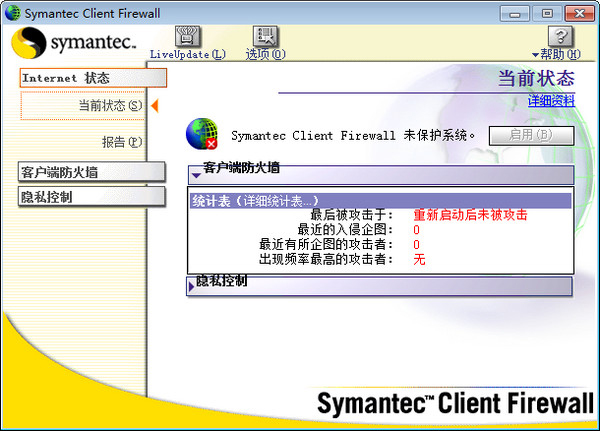Expand the 隐私控制 panel header
The image size is (600, 431).
(380, 286)
